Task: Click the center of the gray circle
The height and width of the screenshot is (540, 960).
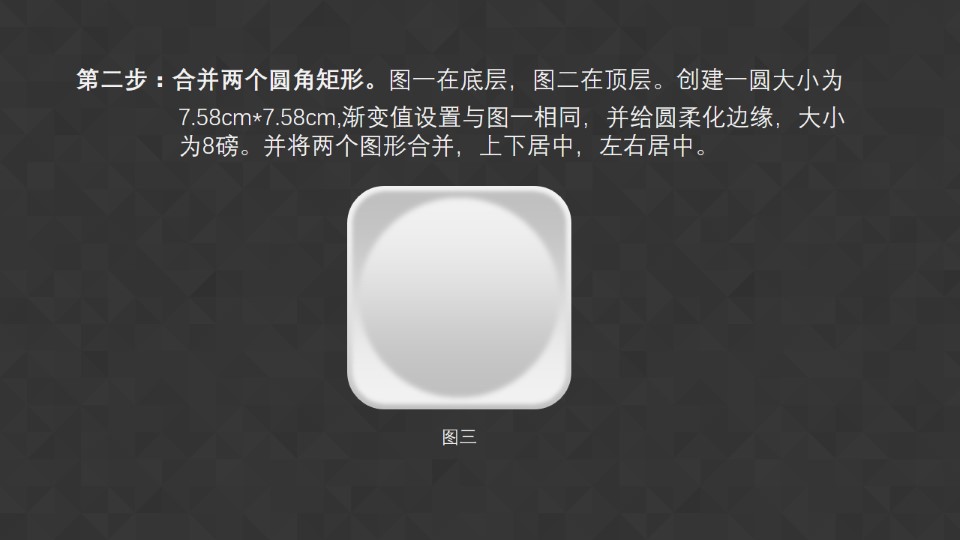Action: click(459, 297)
